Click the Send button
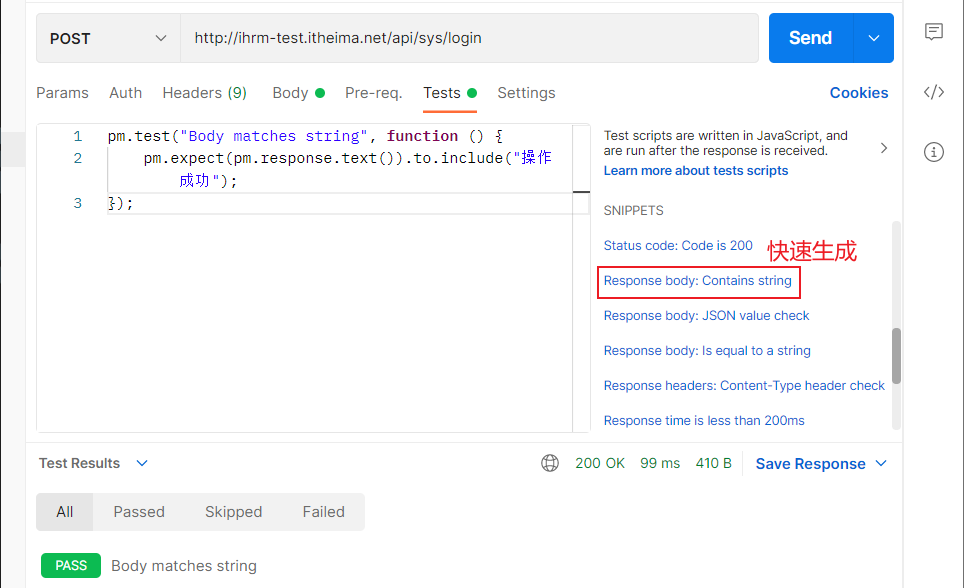964x588 pixels. (810, 38)
